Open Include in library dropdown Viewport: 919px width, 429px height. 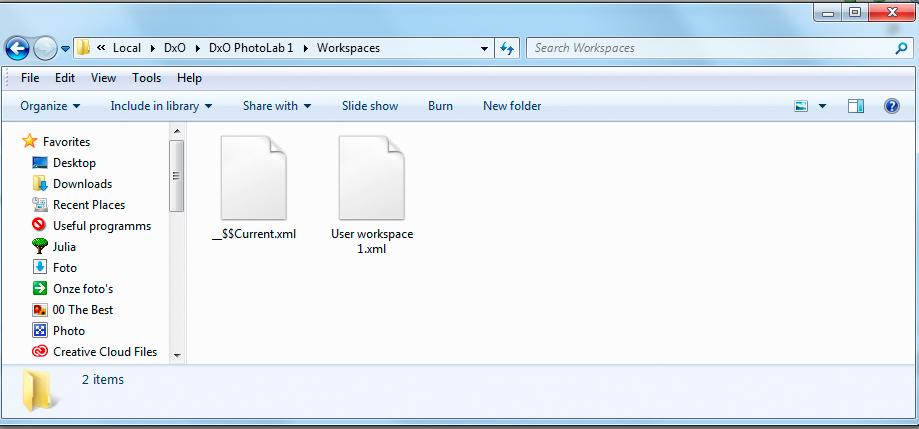click(x=161, y=106)
